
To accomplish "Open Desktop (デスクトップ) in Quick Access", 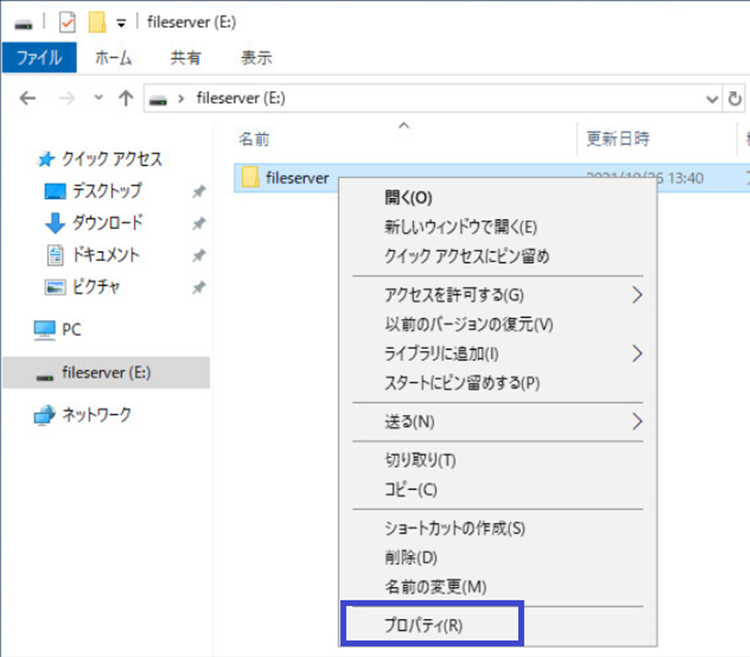I will tap(106, 191).
